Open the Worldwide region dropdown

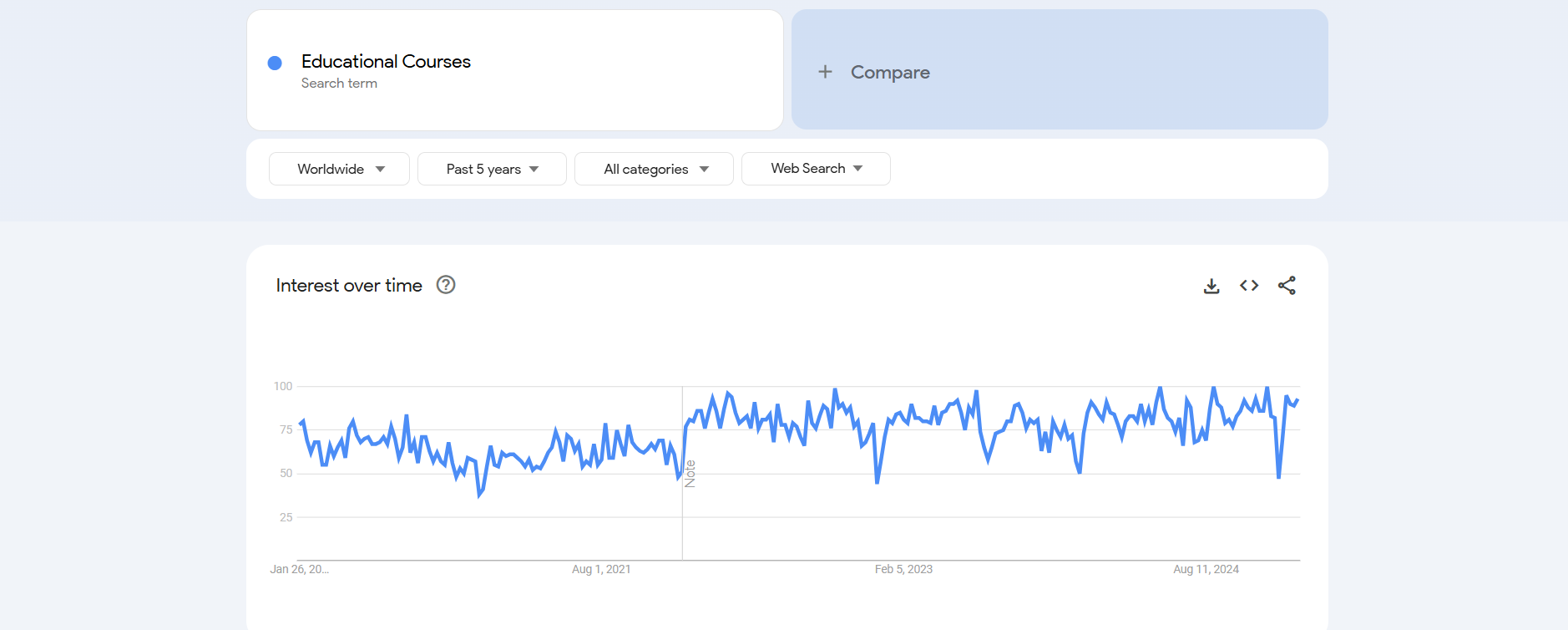339,169
